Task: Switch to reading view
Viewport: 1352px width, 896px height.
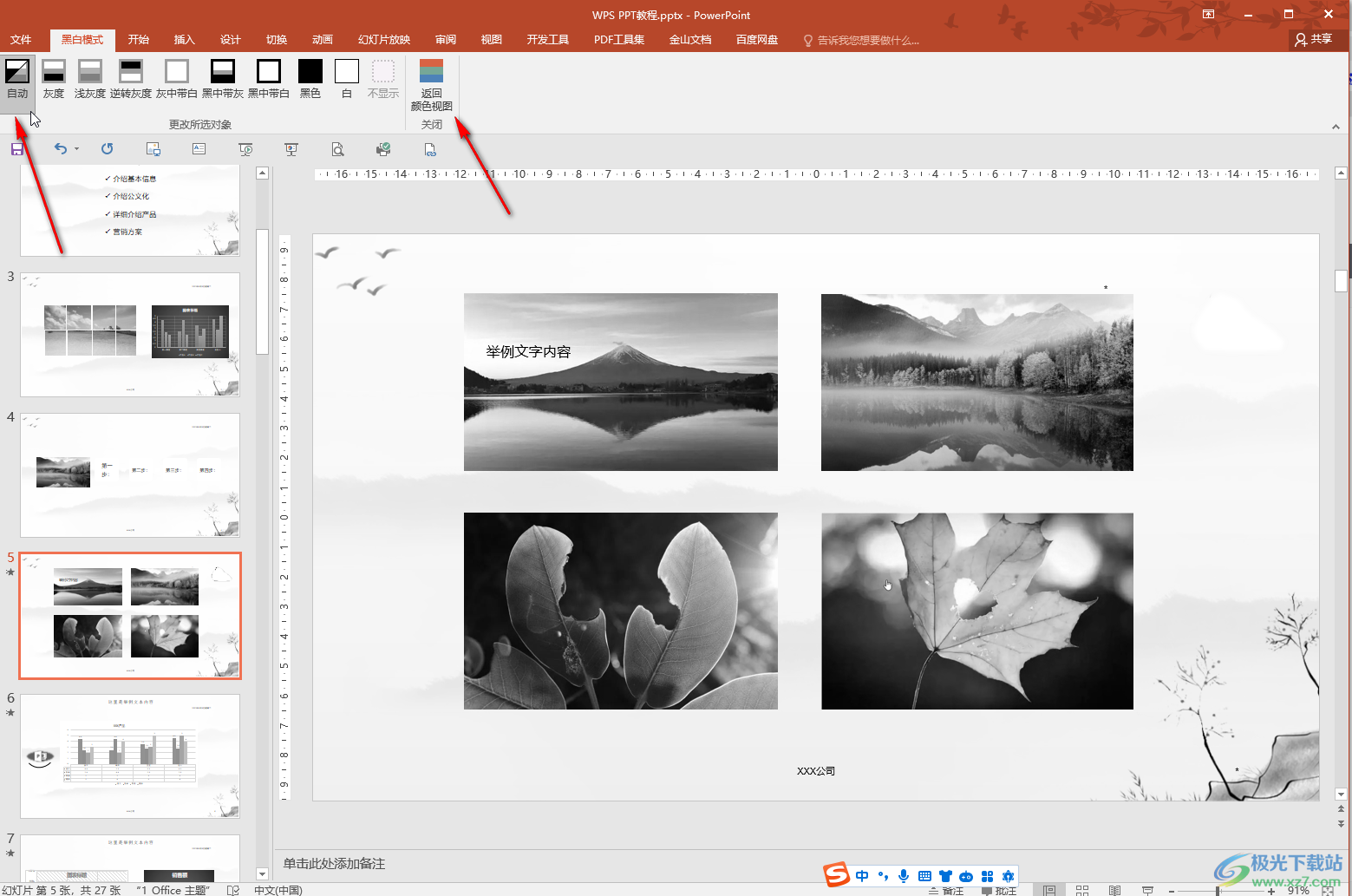Action: coord(1115,890)
